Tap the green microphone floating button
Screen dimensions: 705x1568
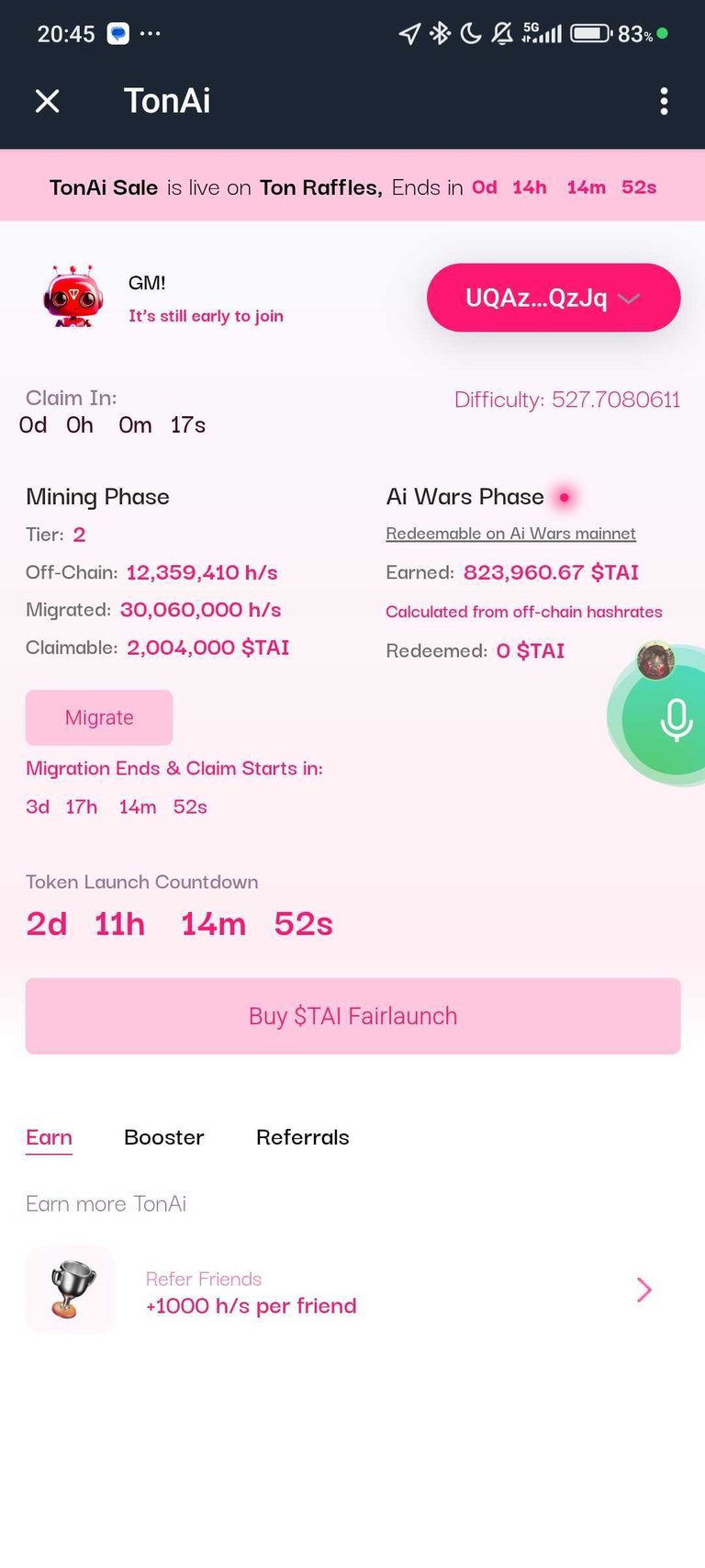(x=675, y=720)
